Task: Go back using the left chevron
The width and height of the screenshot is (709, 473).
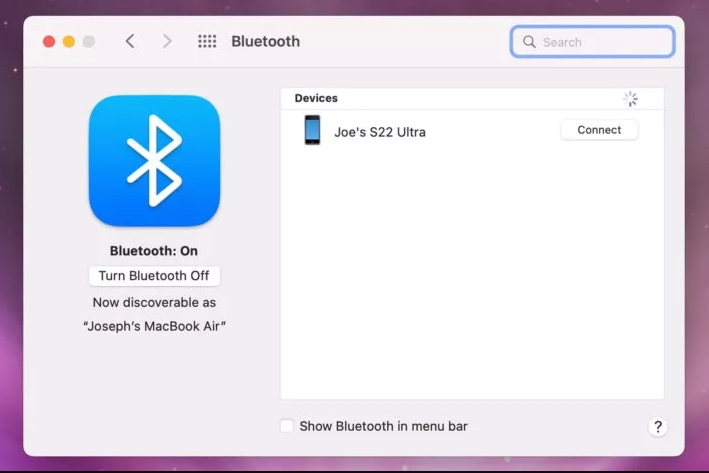Action: [x=130, y=41]
